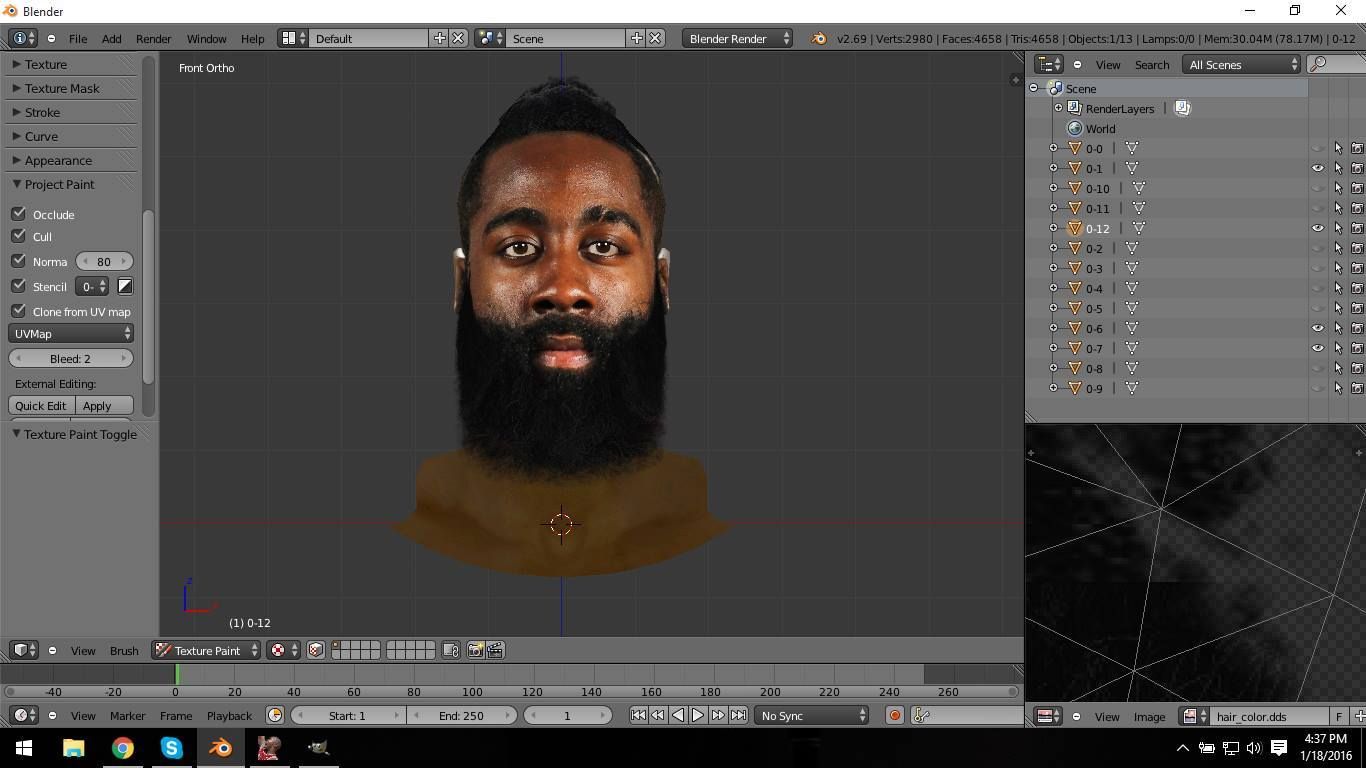Image resolution: width=1366 pixels, height=768 pixels.
Task: Hide the 0-6 object using eye icon
Action: 1317,328
